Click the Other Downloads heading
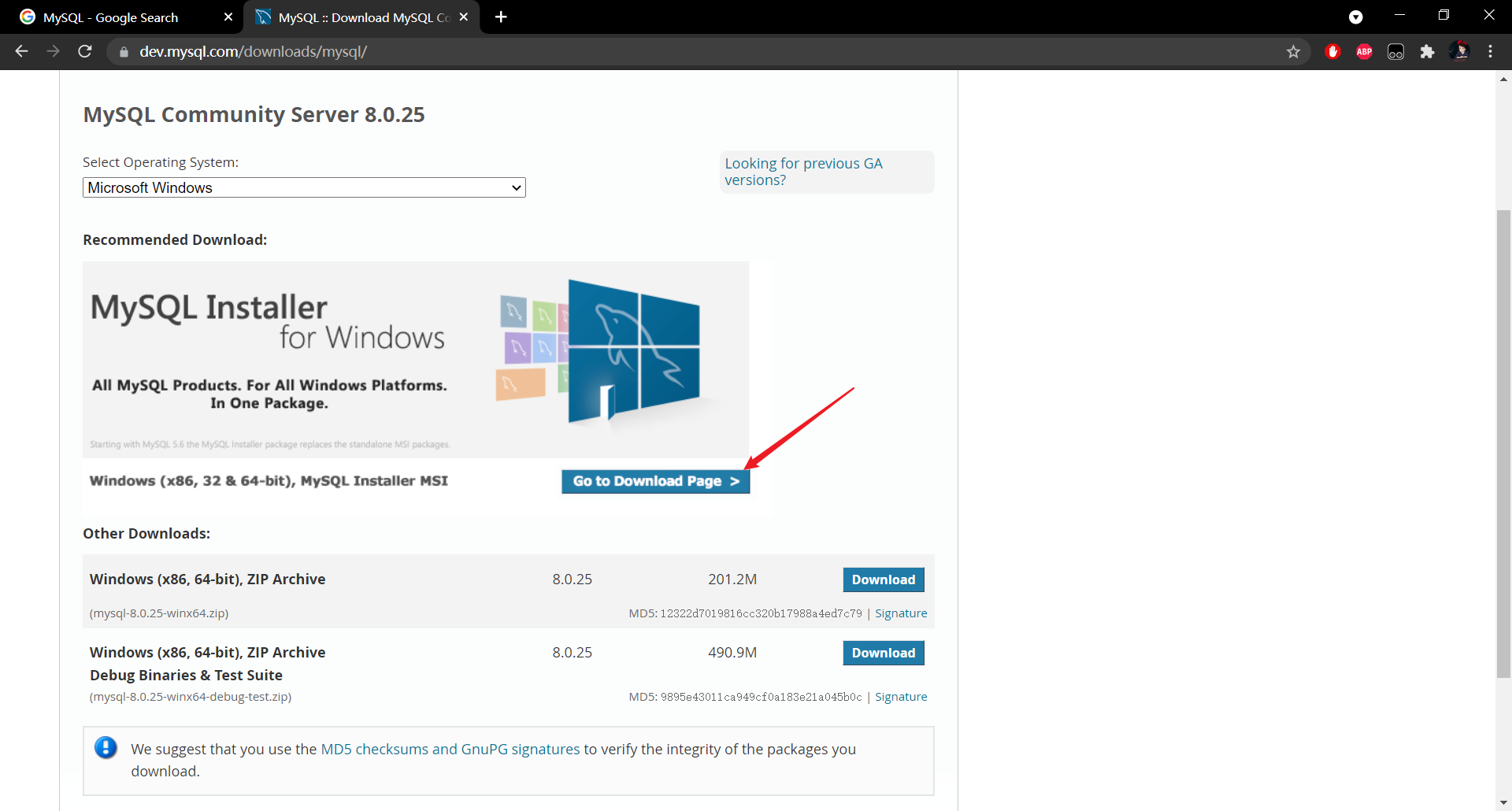This screenshot has height=811, width=1512. [x=146, y=534]
